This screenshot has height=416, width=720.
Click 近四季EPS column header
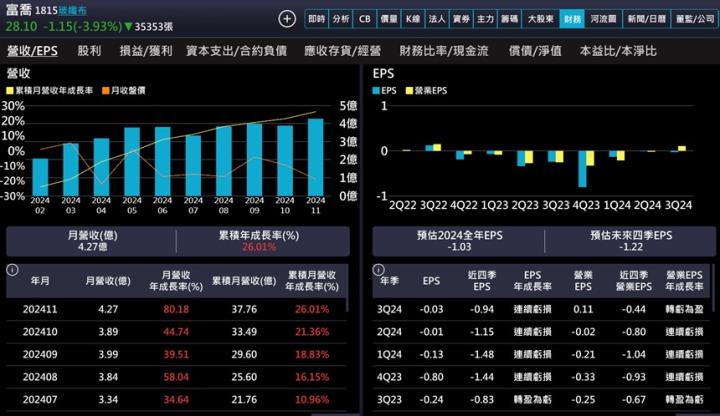tap(482, 281)
